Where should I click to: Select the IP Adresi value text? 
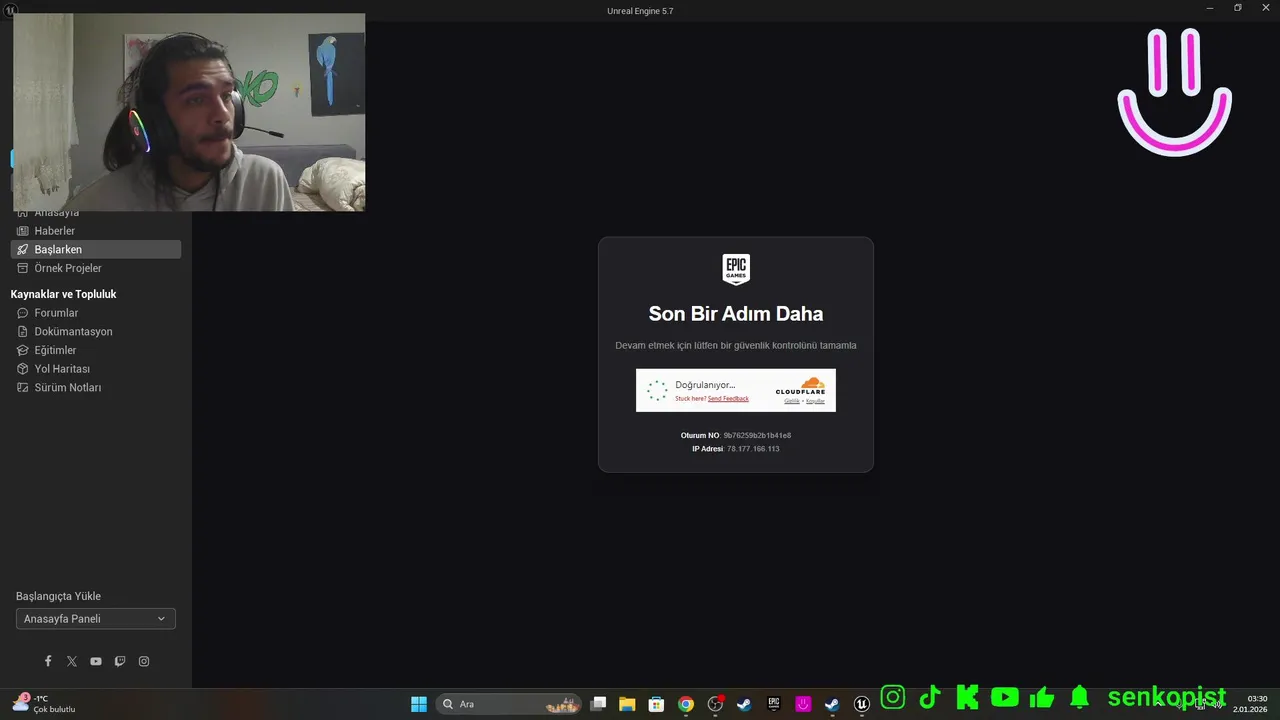click(753, 449)
